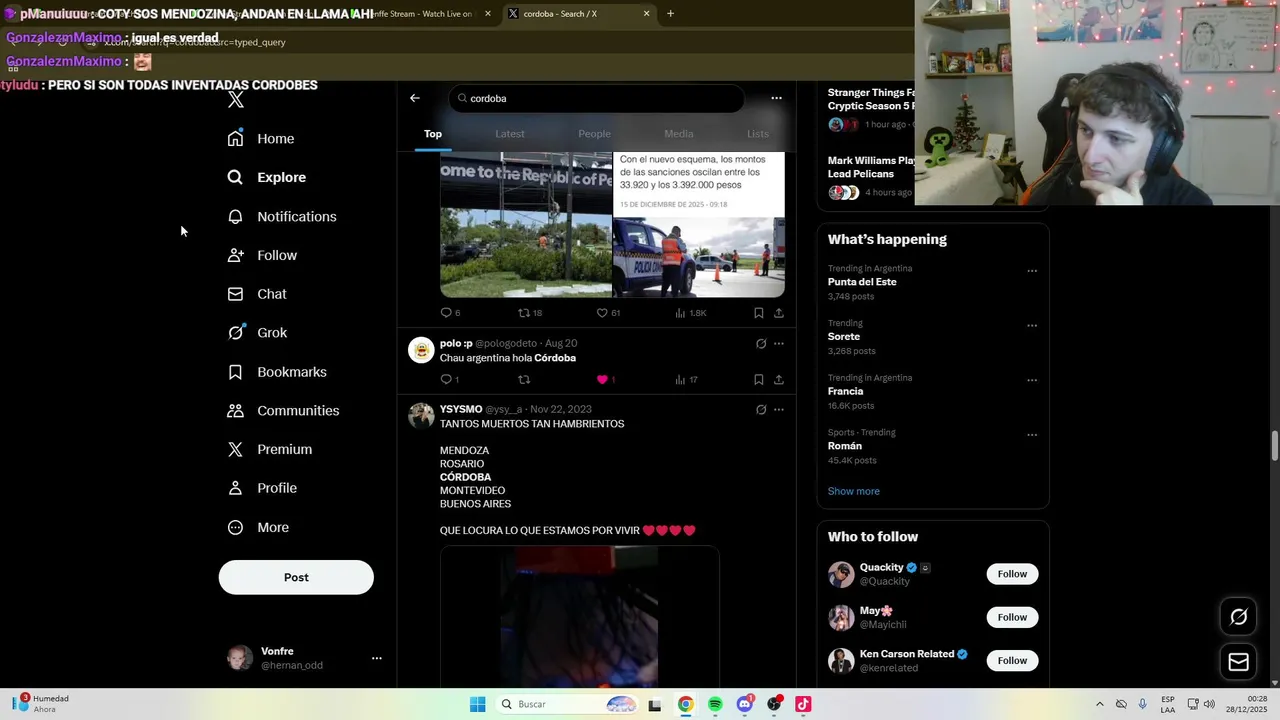The width and height of the screenshot is (1280, 720).
Task: Open Grok actions on YSYSMO post
Action: coord(761,410)
